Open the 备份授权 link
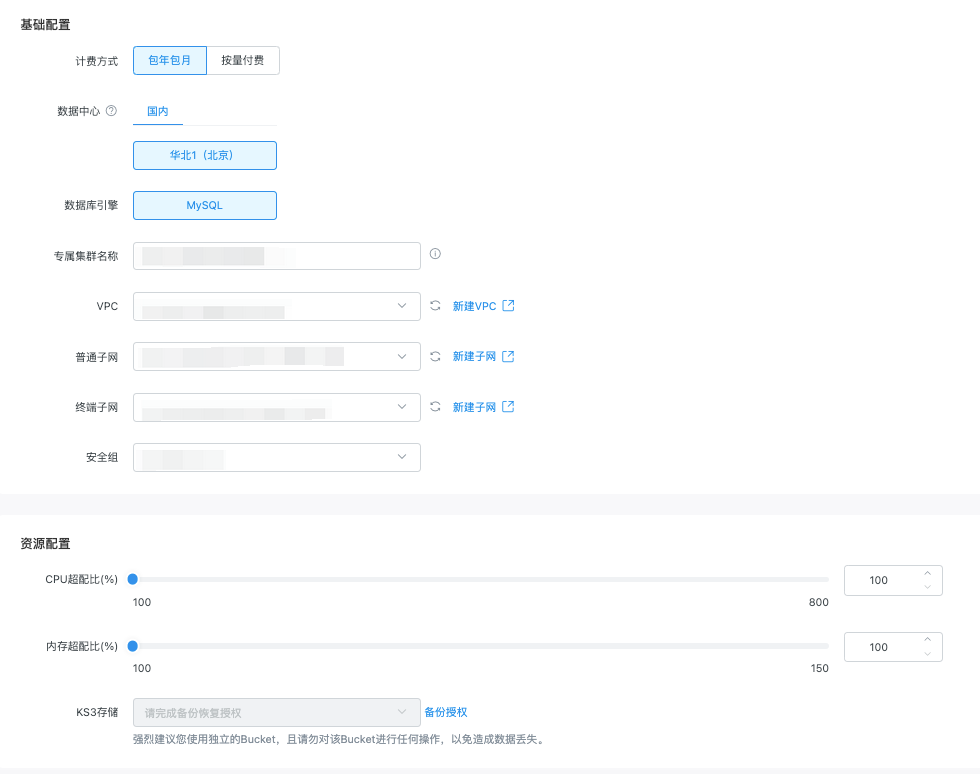Image resolution: width=980 pixels, height=774 pixels. [x=446, y=712]
